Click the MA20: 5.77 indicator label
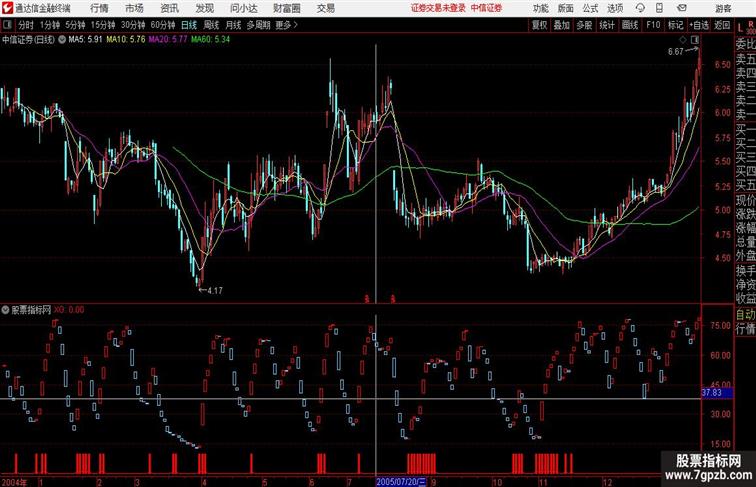Image resolution: width=756 pixels, height=487 pixels. click(x=168, y=40)
